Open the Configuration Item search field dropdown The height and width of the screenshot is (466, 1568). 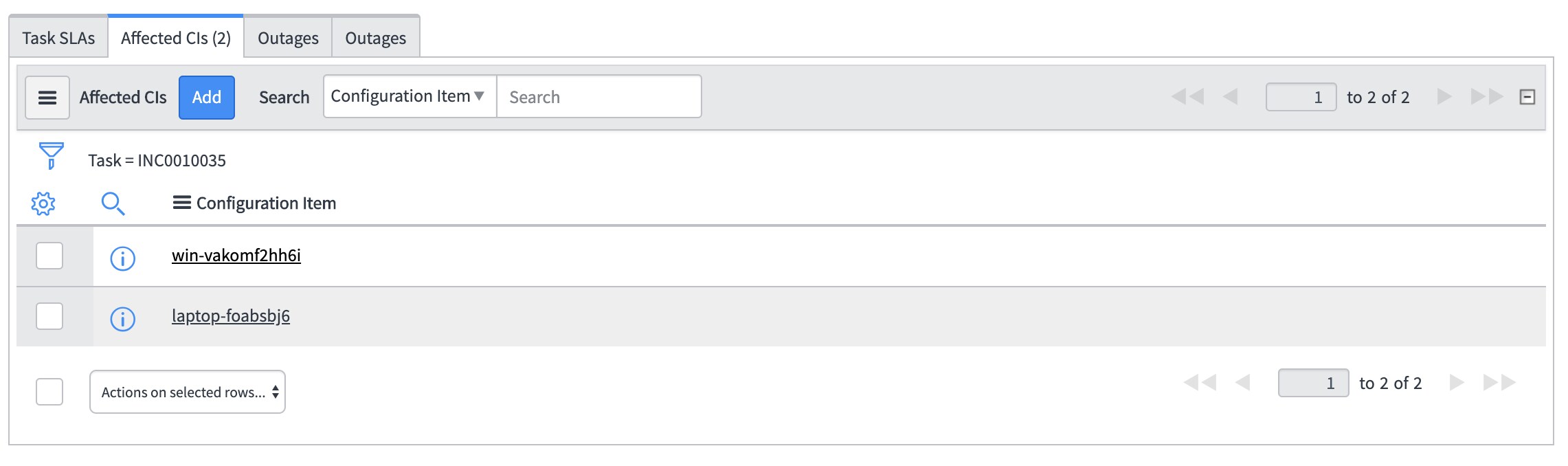tap(410, 96)
